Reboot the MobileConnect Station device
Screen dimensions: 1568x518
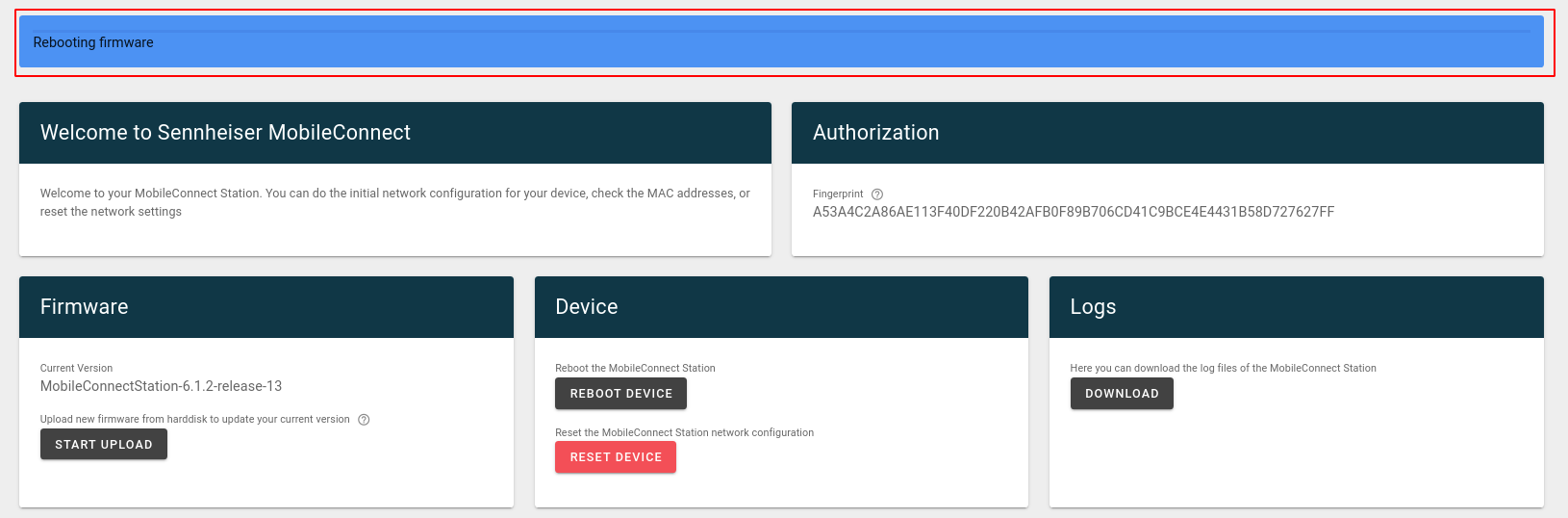[x=620, y=393]
